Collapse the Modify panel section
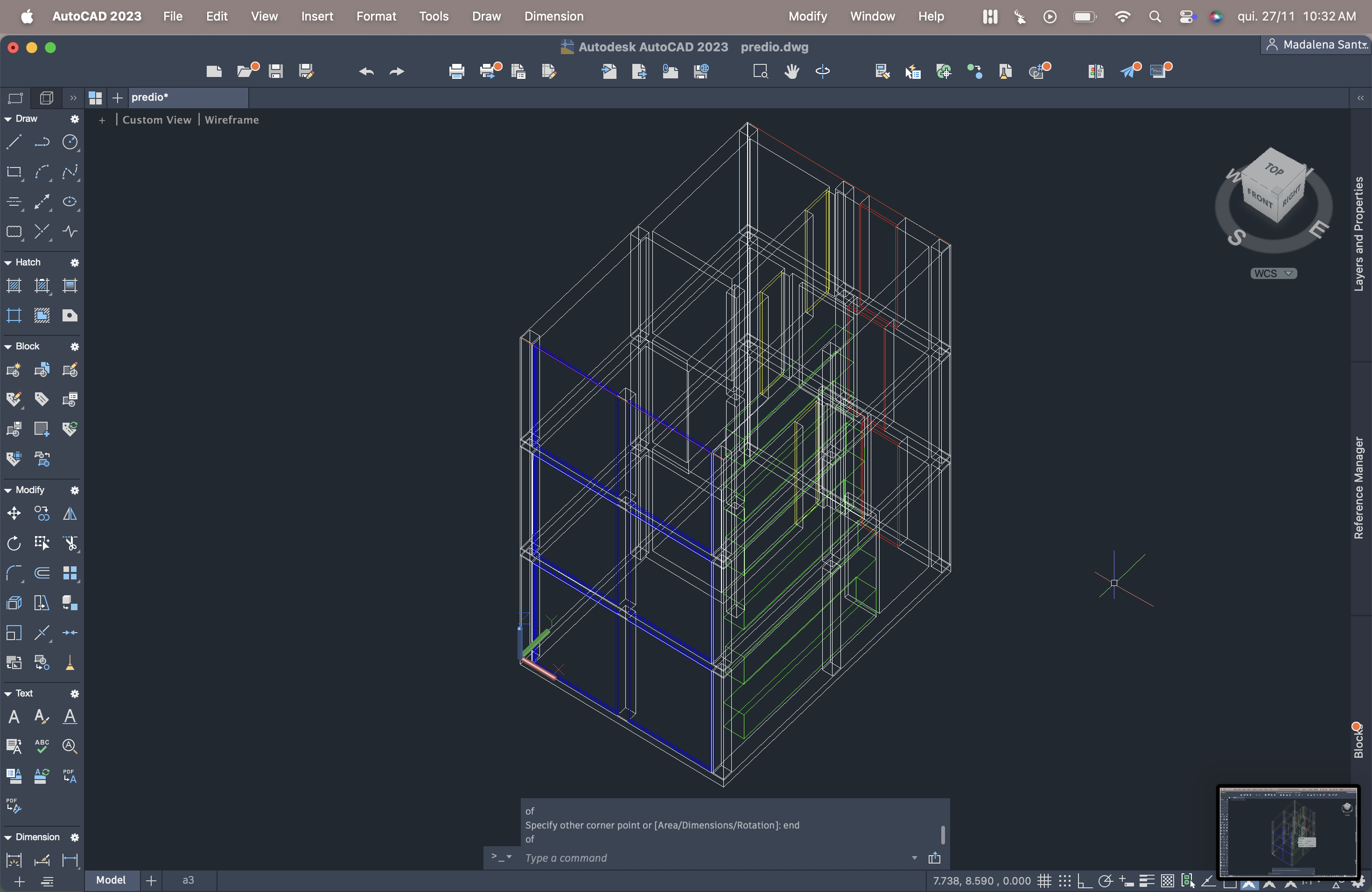The height and width of the screenshot is (892, 1372). [8, 490]
